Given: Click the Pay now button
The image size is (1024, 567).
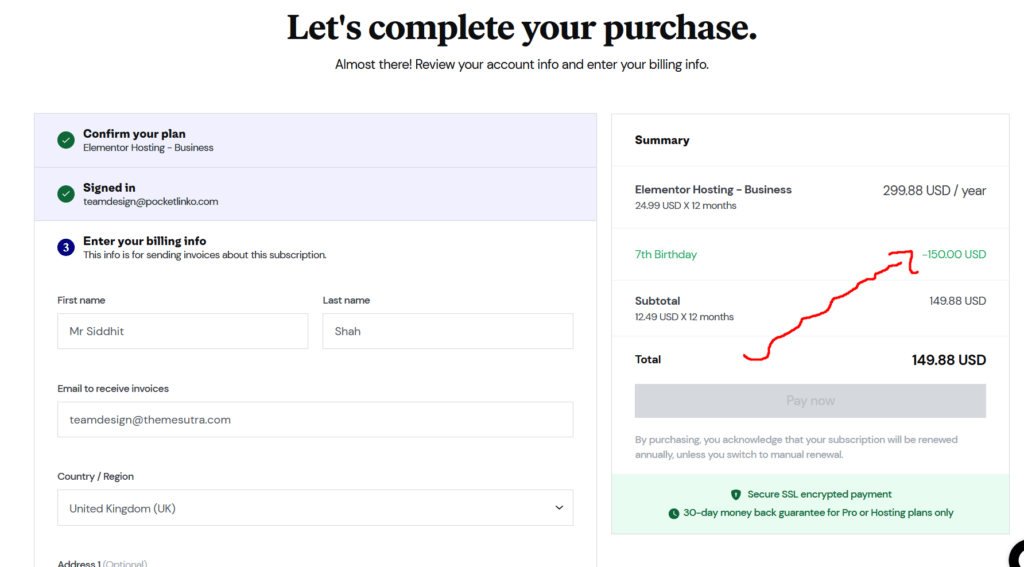Looking at the screenshot, I should [810, 400].
